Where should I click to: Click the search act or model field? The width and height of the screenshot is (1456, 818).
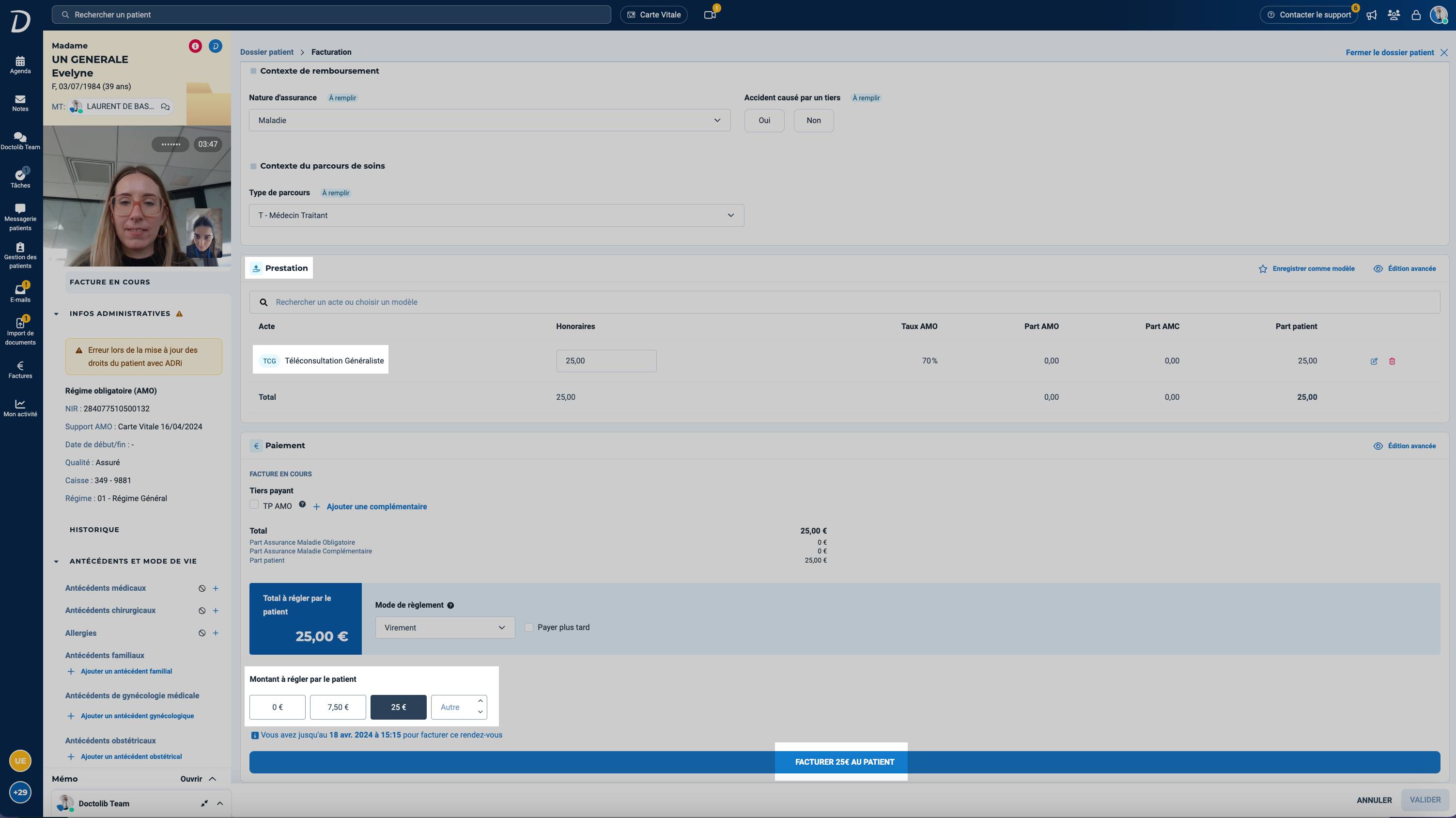coord(844,302)
